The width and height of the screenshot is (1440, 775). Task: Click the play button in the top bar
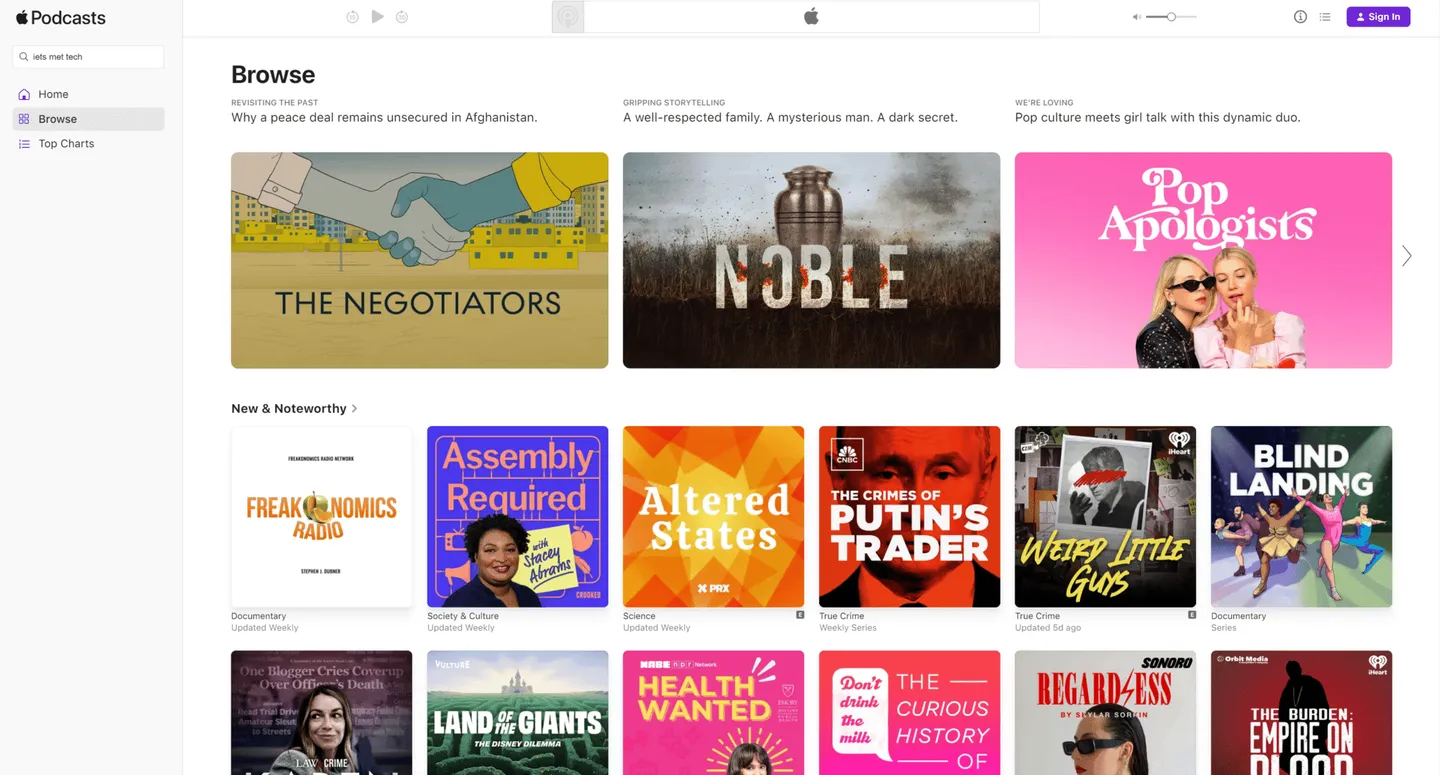(377, 16)
